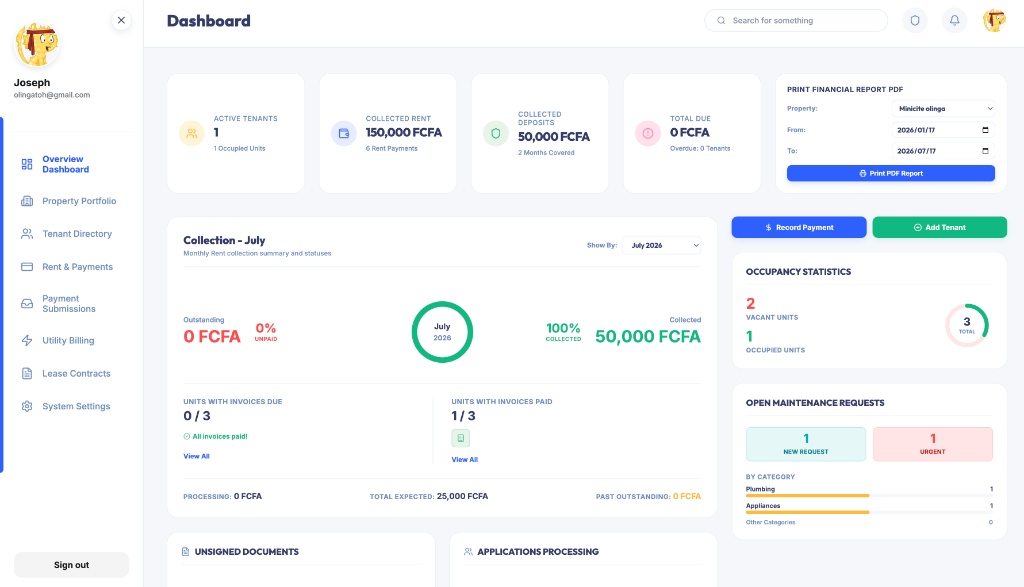Viewport: 1024px width, 587px height.
Task: Click the '150,000 FCFA' collected rent value
Action: click(404, 133)
